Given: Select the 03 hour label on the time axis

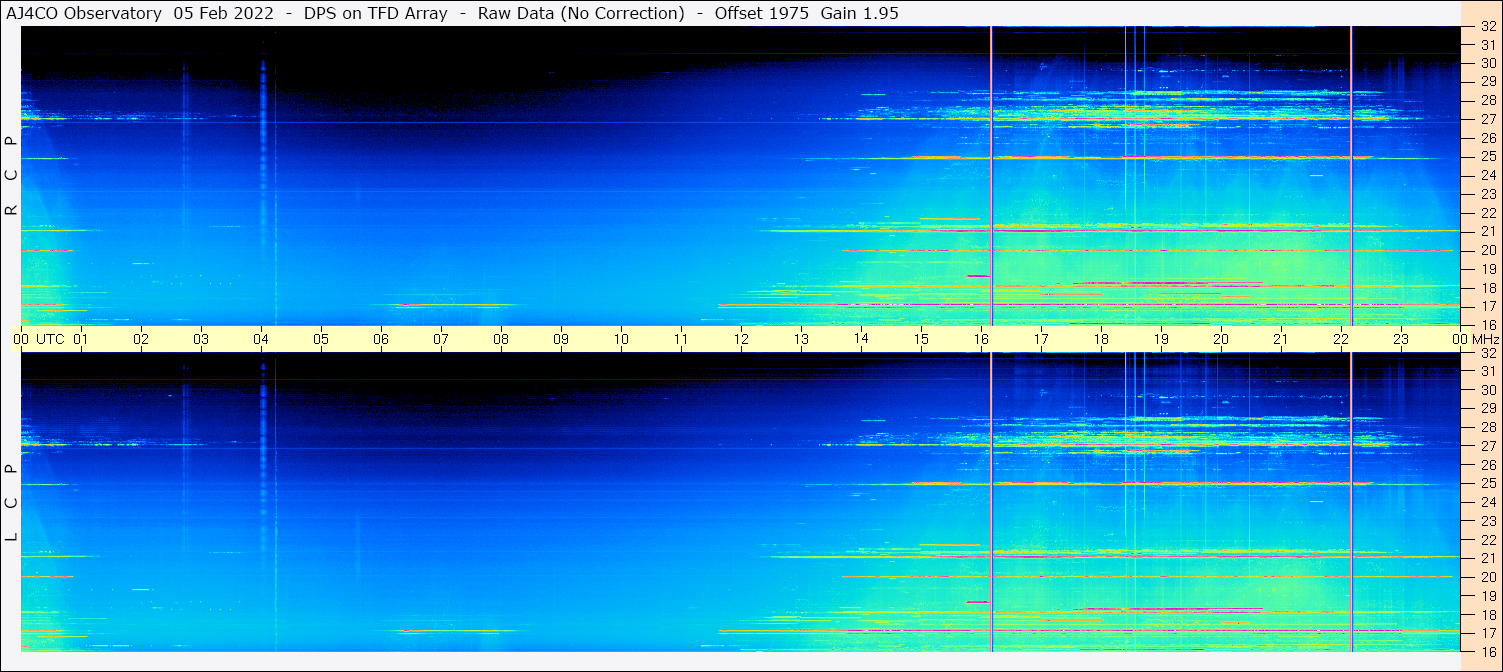Looking at the screenshot, I should click(x=201, y=339).
